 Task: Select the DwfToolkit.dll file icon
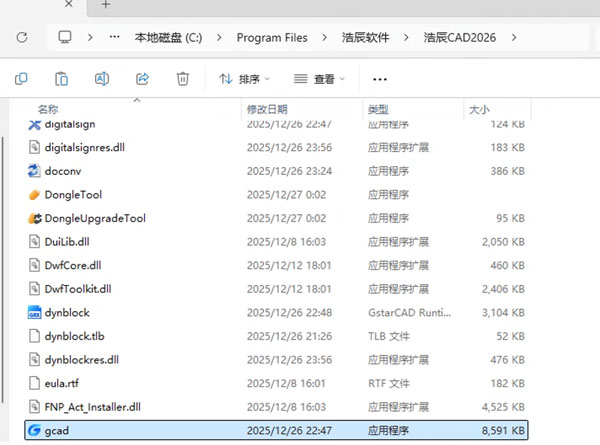point(34,289)
